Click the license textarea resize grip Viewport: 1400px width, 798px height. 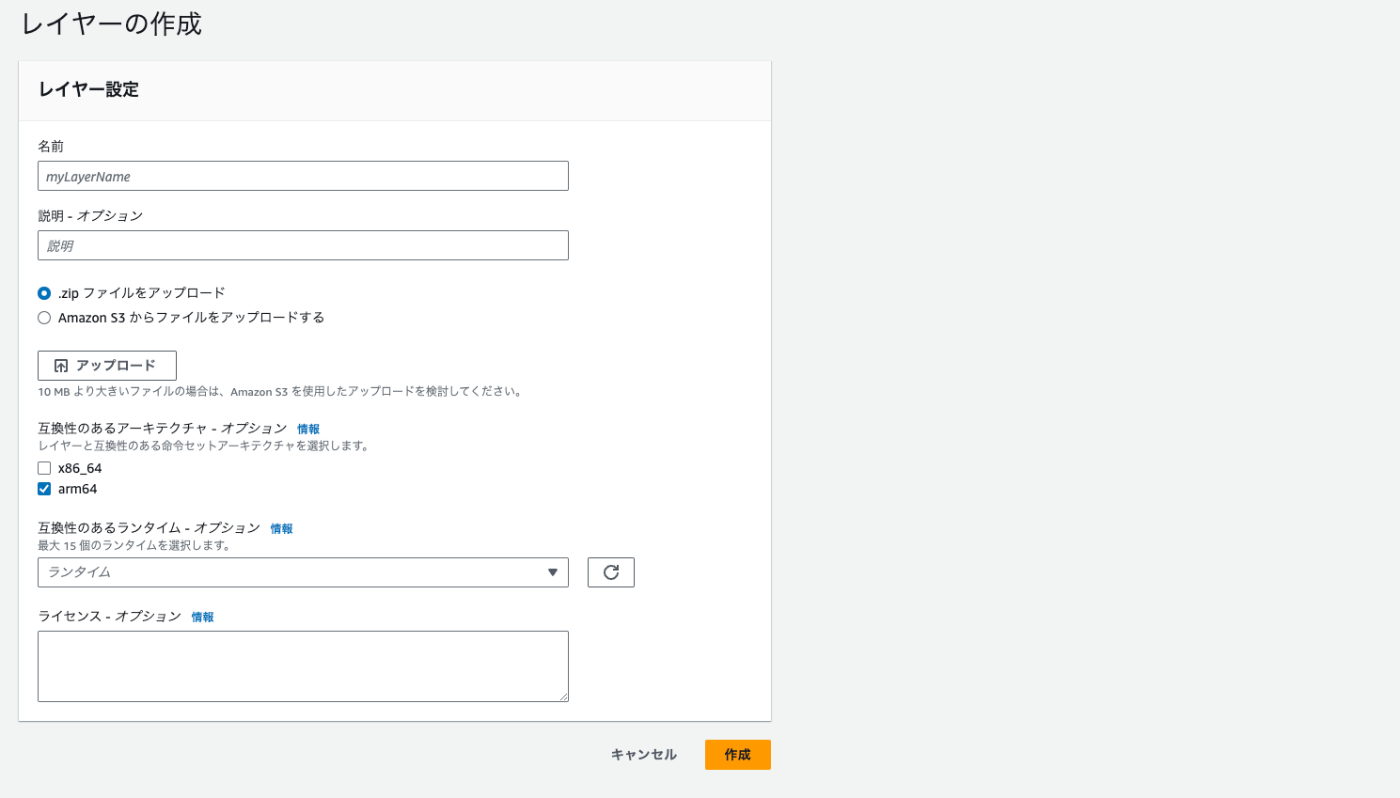coord(564,697)
